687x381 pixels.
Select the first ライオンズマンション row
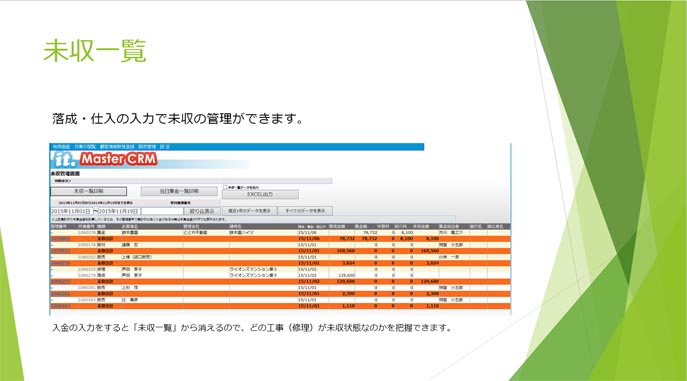tap(280, 269)
